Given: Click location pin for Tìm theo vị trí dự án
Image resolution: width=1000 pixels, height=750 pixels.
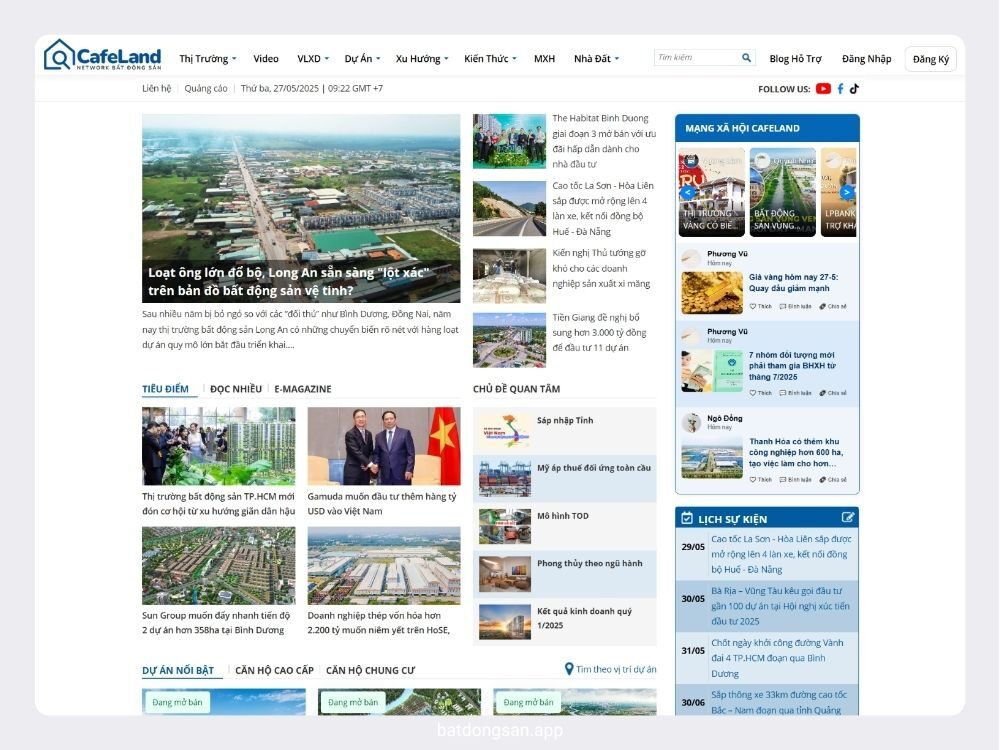Looking at the screenshot, I should [x=568, y=669].
